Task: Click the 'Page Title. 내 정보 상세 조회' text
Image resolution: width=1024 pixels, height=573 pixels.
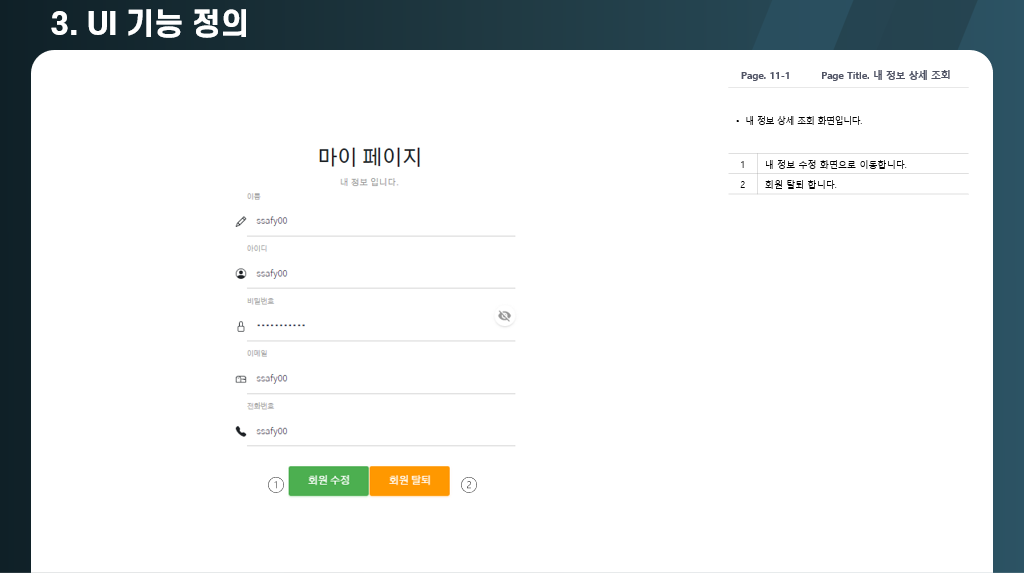Action: coord(886,75)
